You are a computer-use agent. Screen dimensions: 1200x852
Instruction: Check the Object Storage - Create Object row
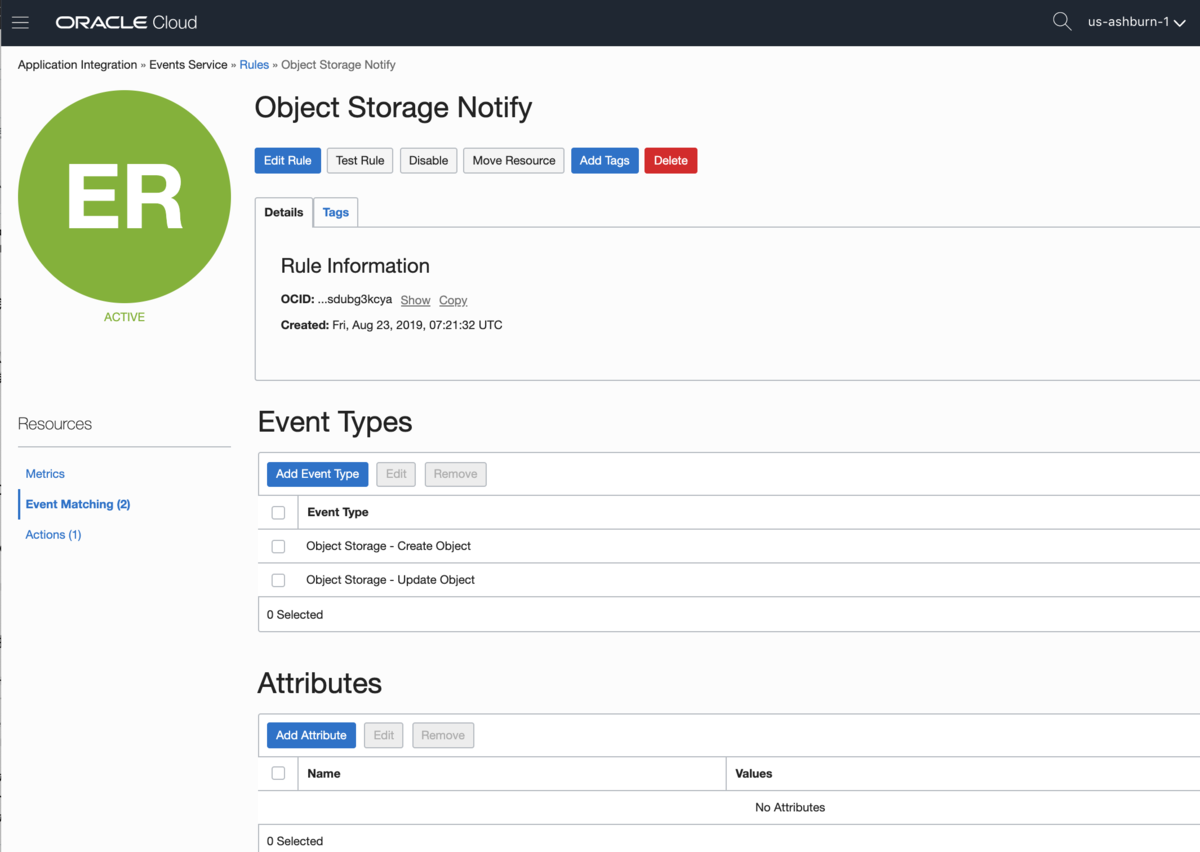pos(278,546)
